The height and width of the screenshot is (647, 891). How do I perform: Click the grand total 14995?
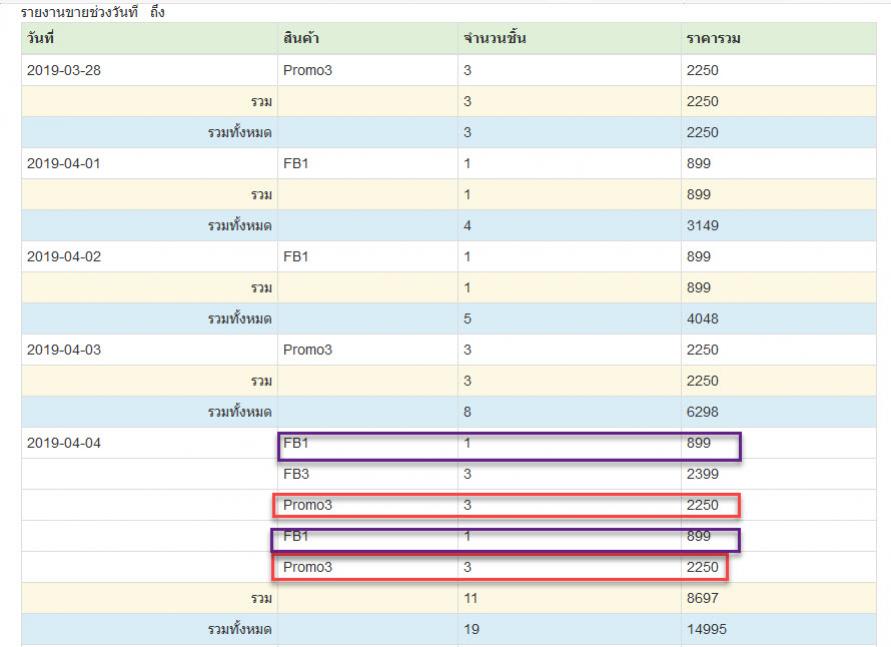pyautogui.click(x=706, y=629)
